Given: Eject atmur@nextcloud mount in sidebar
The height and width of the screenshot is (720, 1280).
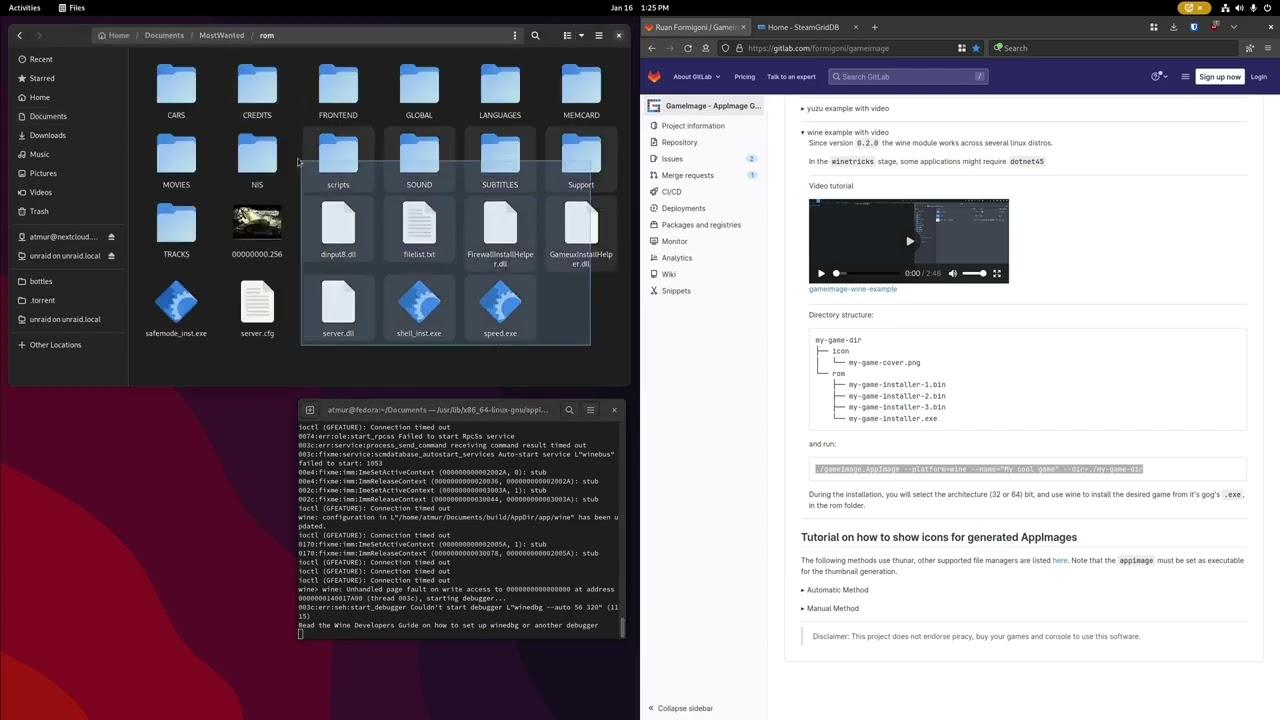Looking at the screenshot, I should pos(111,237).
